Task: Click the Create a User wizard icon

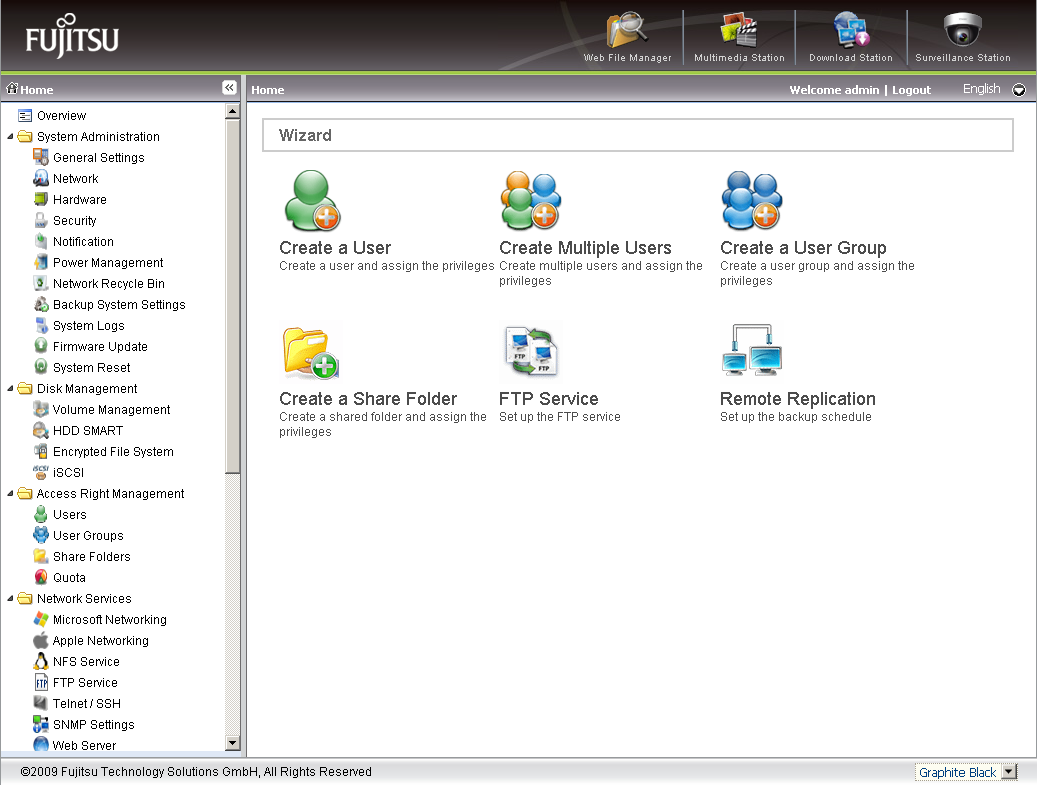Action: (311, 201)
